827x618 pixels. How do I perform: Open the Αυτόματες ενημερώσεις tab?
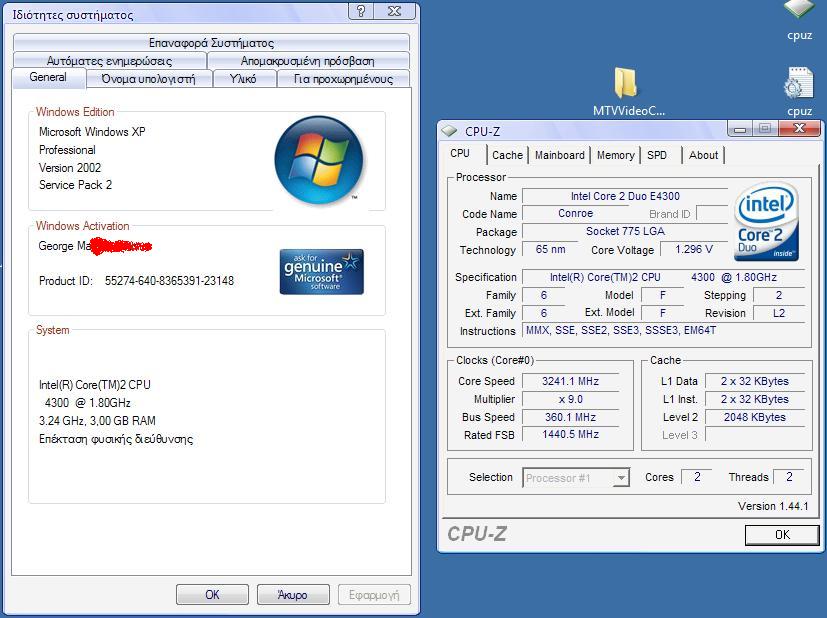pyautogui.click(x=110, y=61)
